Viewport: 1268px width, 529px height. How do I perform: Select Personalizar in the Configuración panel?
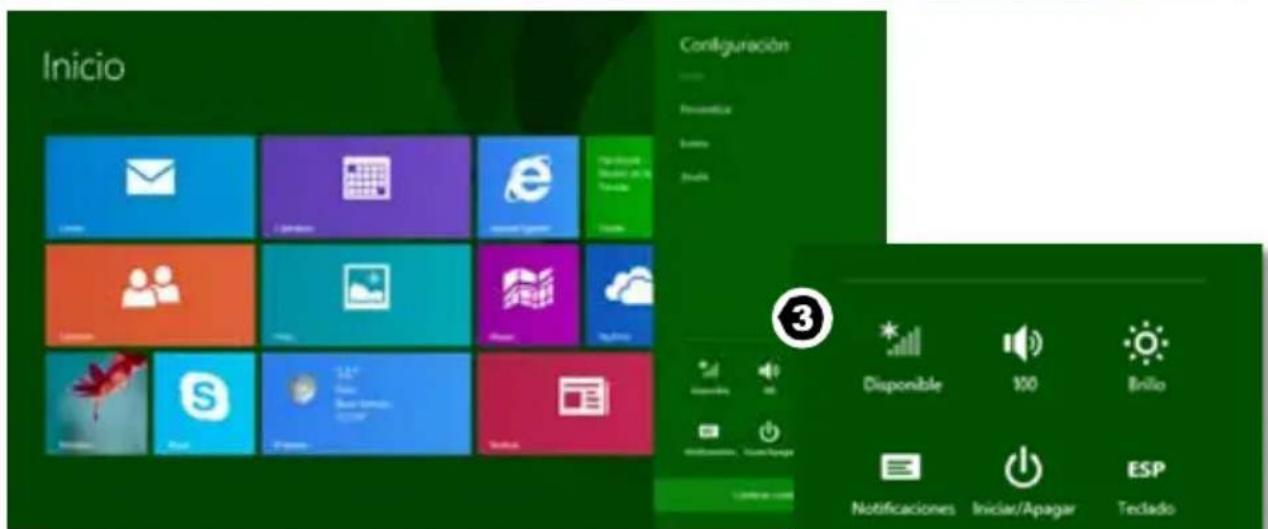705,111
